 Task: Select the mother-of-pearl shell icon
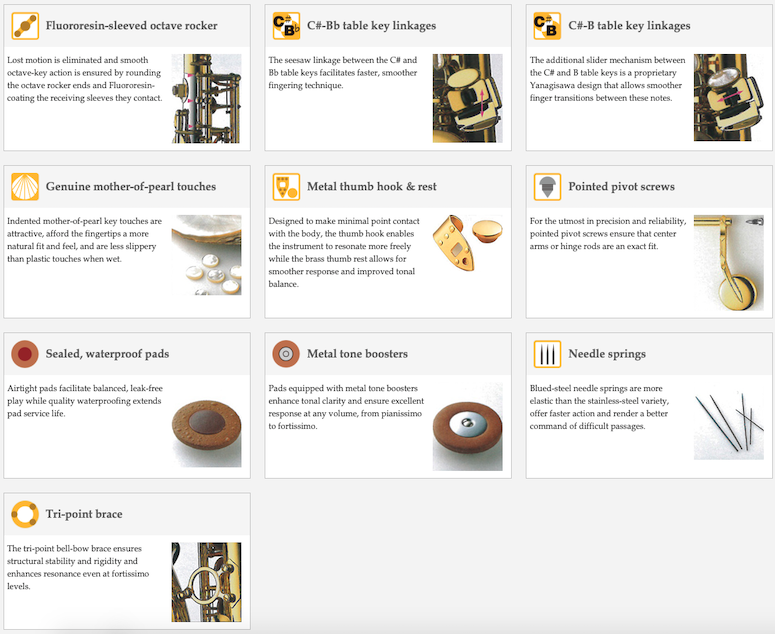click(x=25, y=187)
